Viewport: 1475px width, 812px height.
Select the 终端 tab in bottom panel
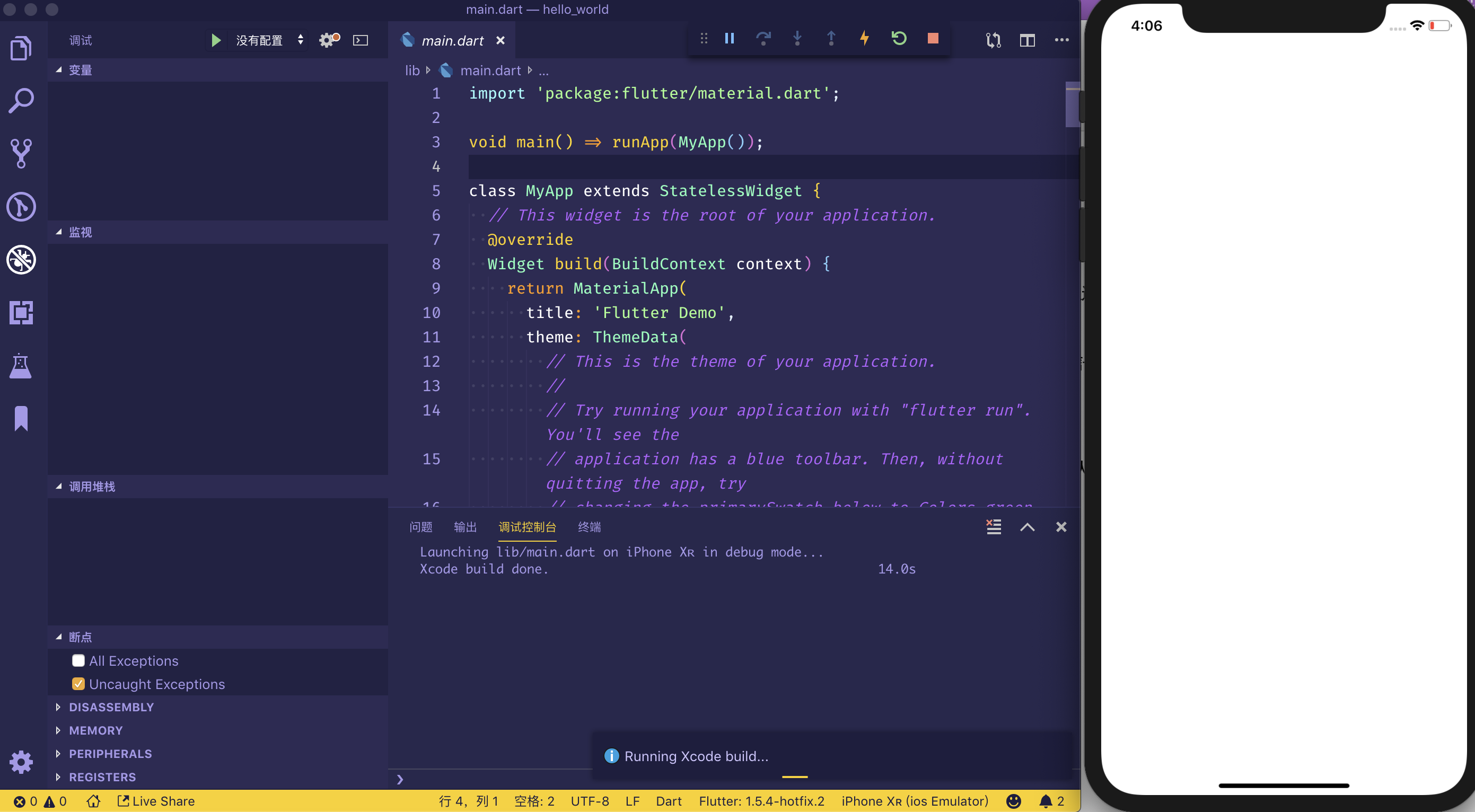tap(590, 527)
